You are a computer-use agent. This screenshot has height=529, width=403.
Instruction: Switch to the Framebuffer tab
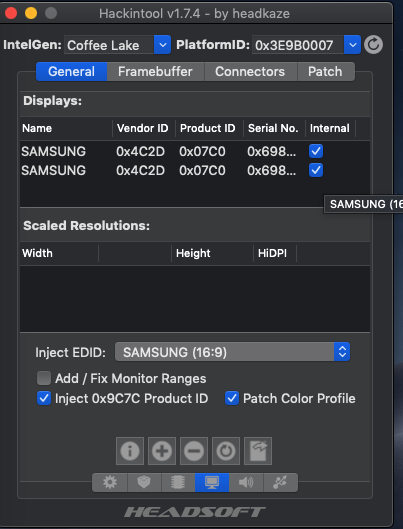(155, 72)
